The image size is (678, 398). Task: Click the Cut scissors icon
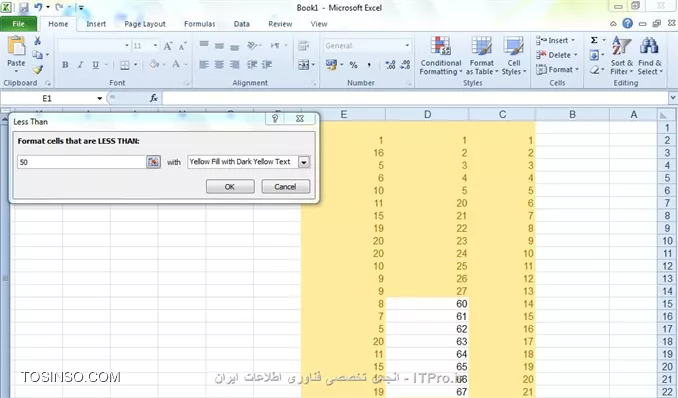(38, 41)
